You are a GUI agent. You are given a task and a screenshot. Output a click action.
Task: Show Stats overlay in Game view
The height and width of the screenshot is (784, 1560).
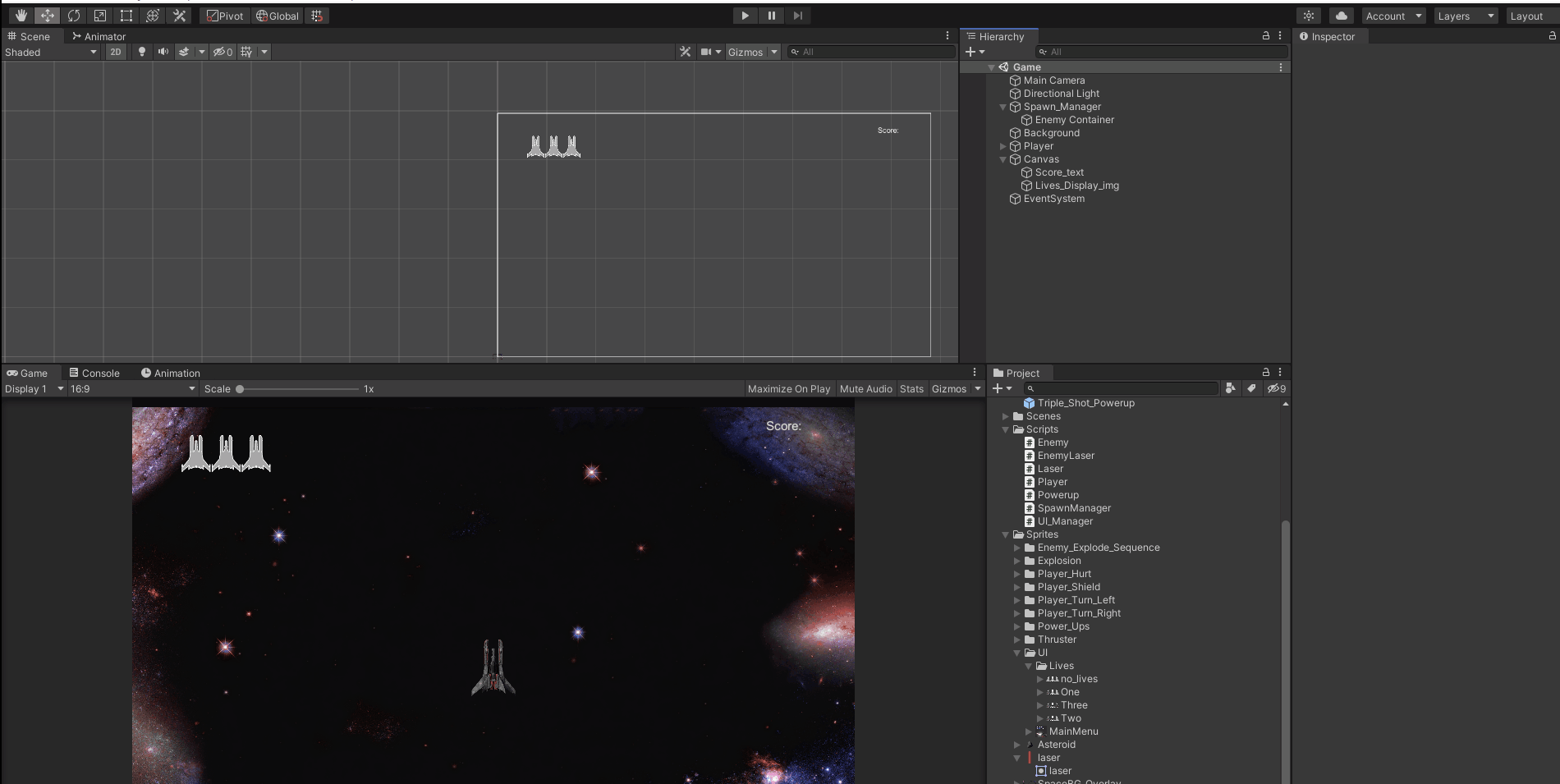tap(911, 388)
